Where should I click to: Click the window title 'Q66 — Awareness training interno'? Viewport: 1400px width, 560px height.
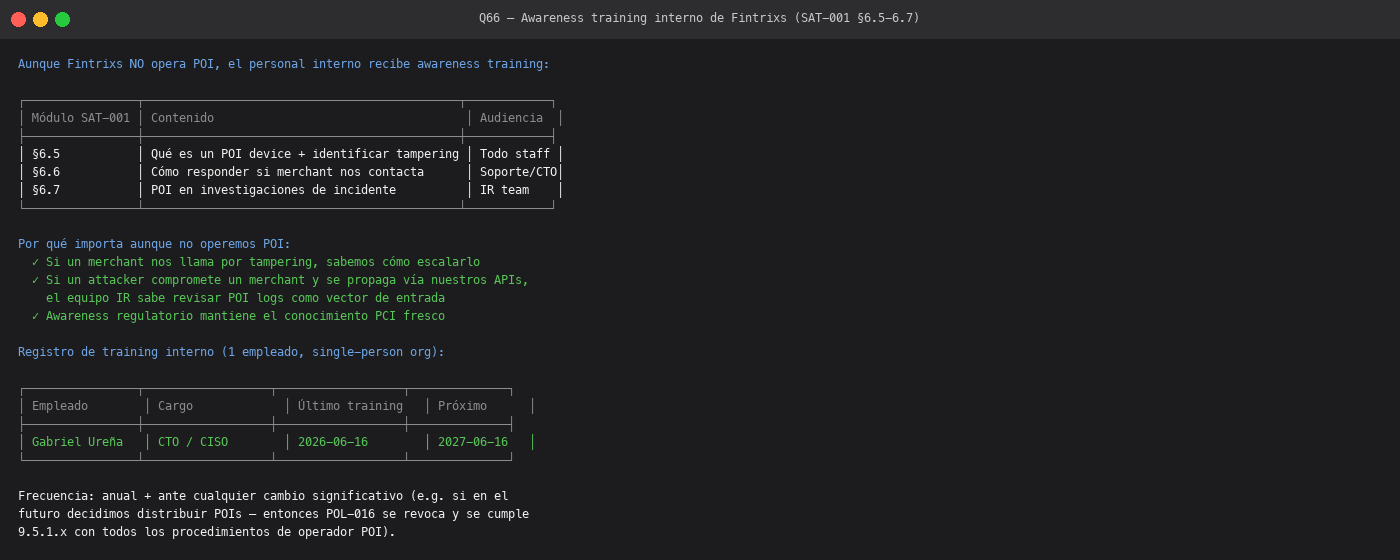(x=699, y=18)
